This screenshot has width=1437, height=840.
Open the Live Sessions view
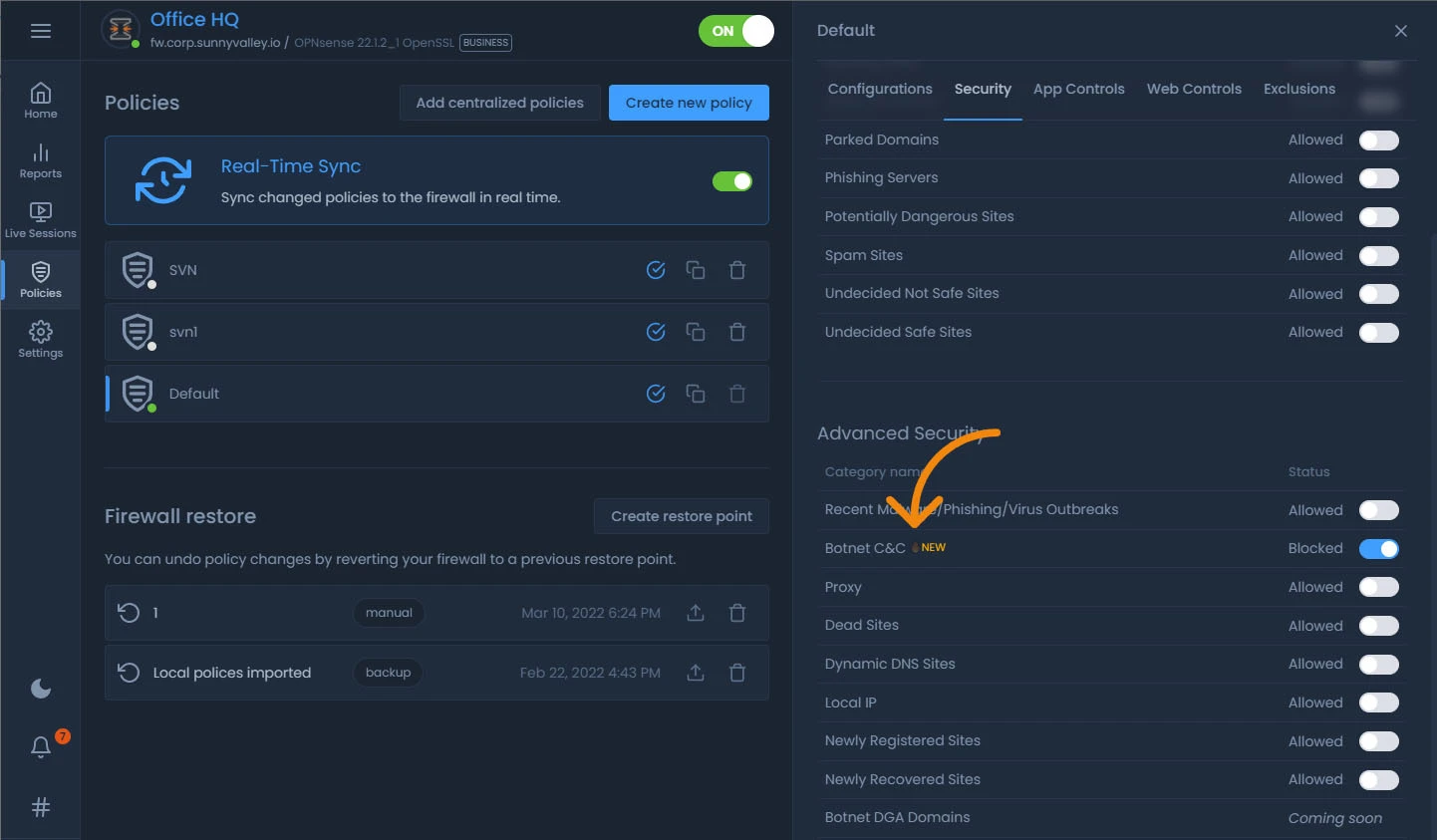pos(40,217)
